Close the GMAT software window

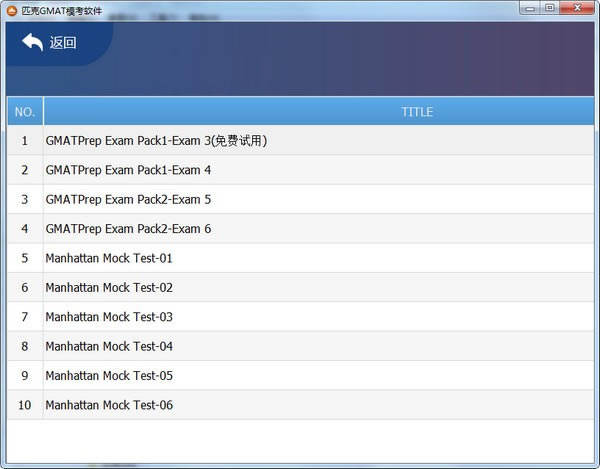click(x=577, y=8)
